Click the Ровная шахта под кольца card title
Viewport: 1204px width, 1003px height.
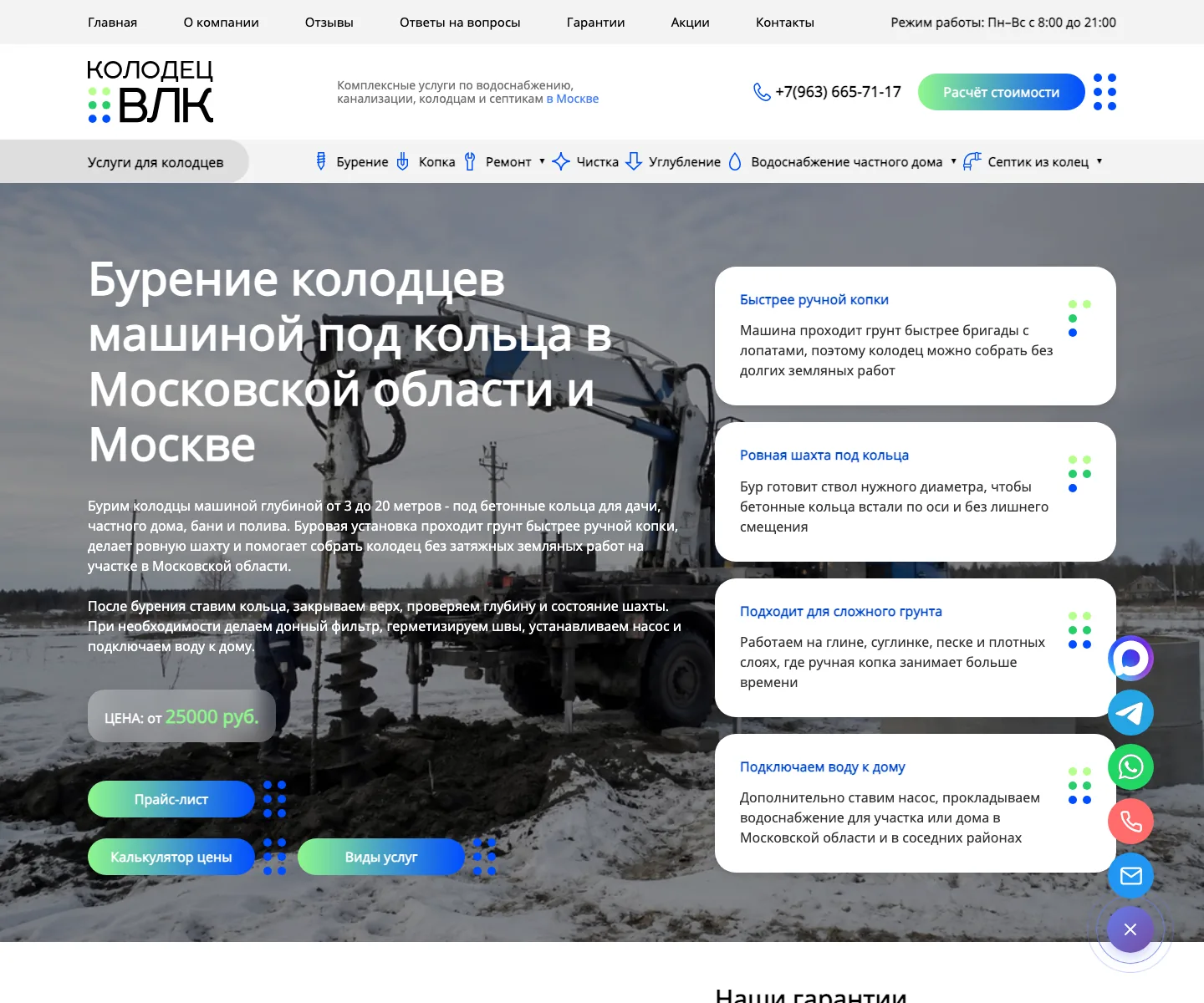(824, 455)
